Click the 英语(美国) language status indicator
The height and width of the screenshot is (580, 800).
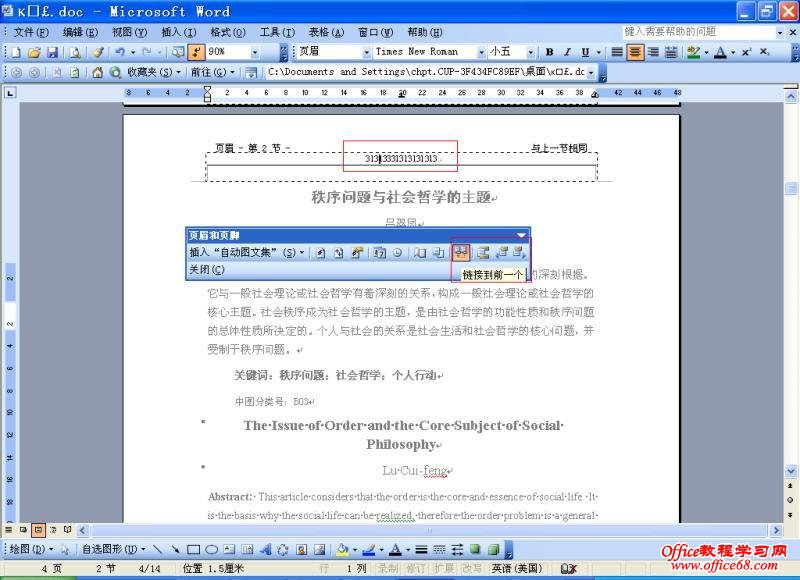click(517, 568)
